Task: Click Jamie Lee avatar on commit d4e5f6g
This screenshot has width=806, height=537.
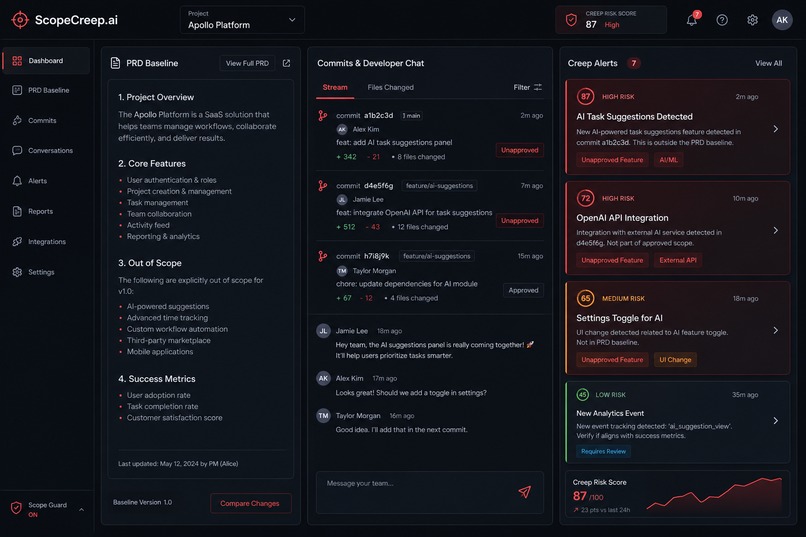Action: click(x=342, y=199)
